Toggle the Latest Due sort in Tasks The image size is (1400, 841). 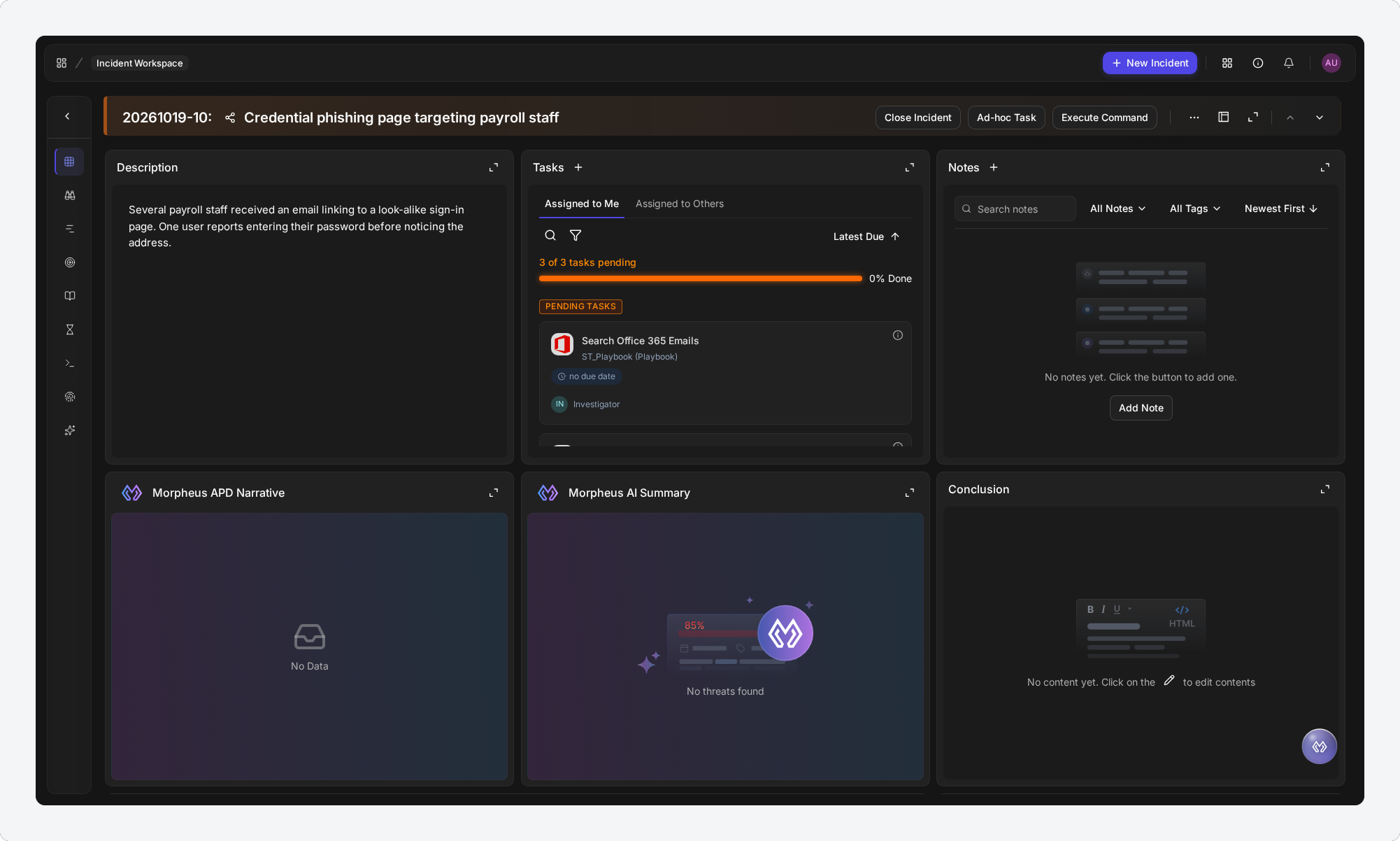pyautogui.click(x=866, y=236)
